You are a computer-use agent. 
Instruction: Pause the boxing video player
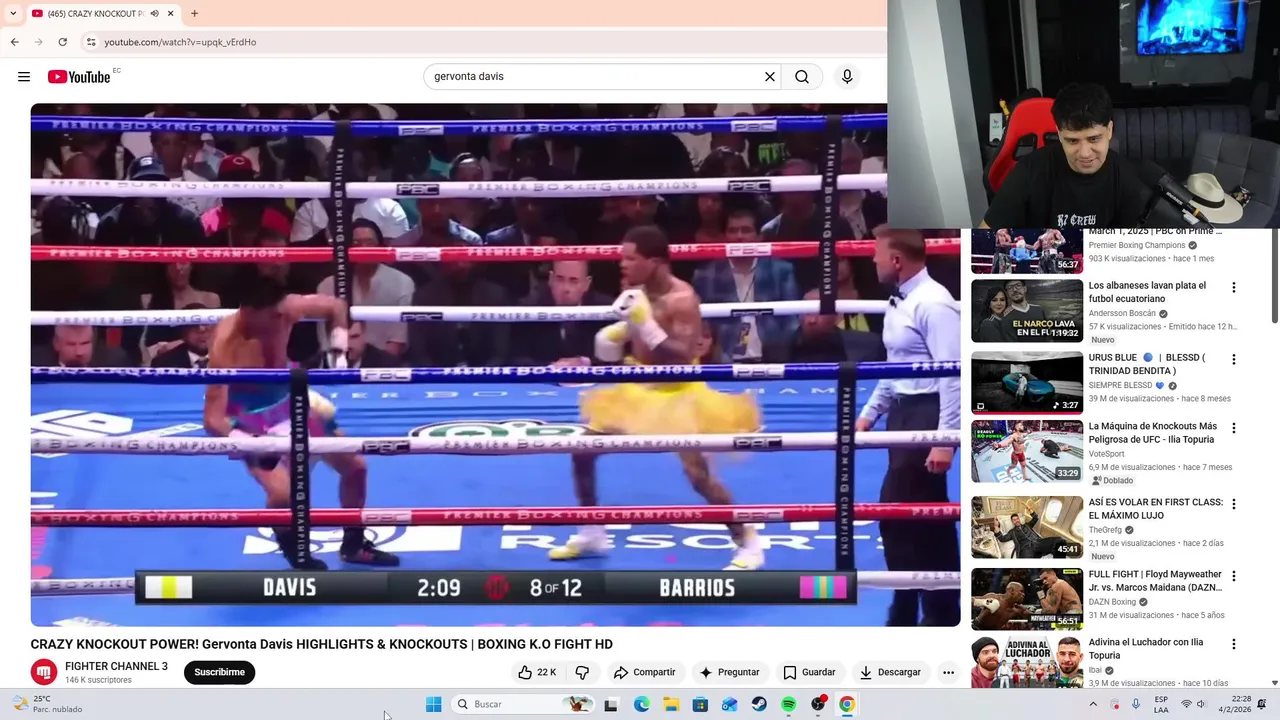(x=495, y=365)
